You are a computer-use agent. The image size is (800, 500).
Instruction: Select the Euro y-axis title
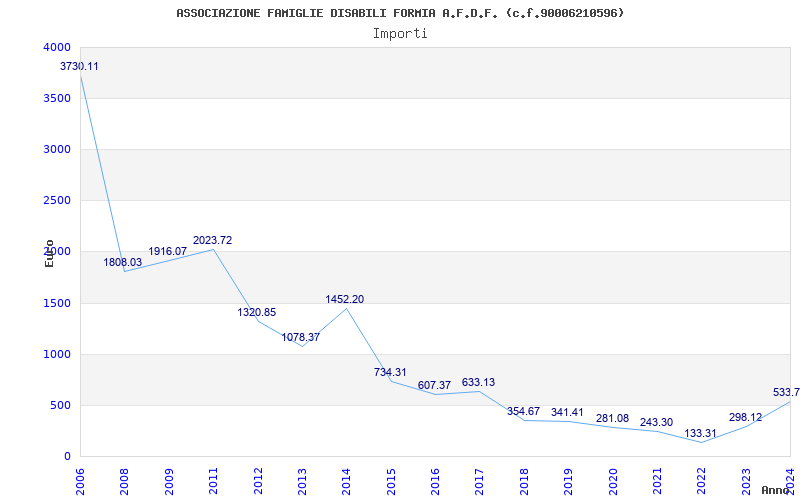coord(49,253)
